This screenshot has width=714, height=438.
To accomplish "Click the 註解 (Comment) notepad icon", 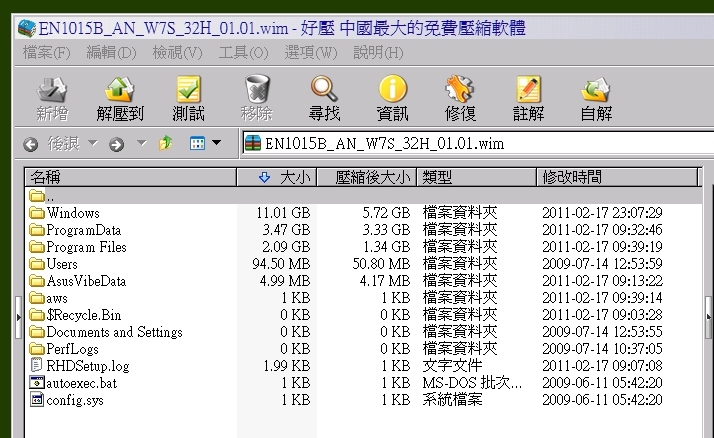I will click(x=528, y=89).
